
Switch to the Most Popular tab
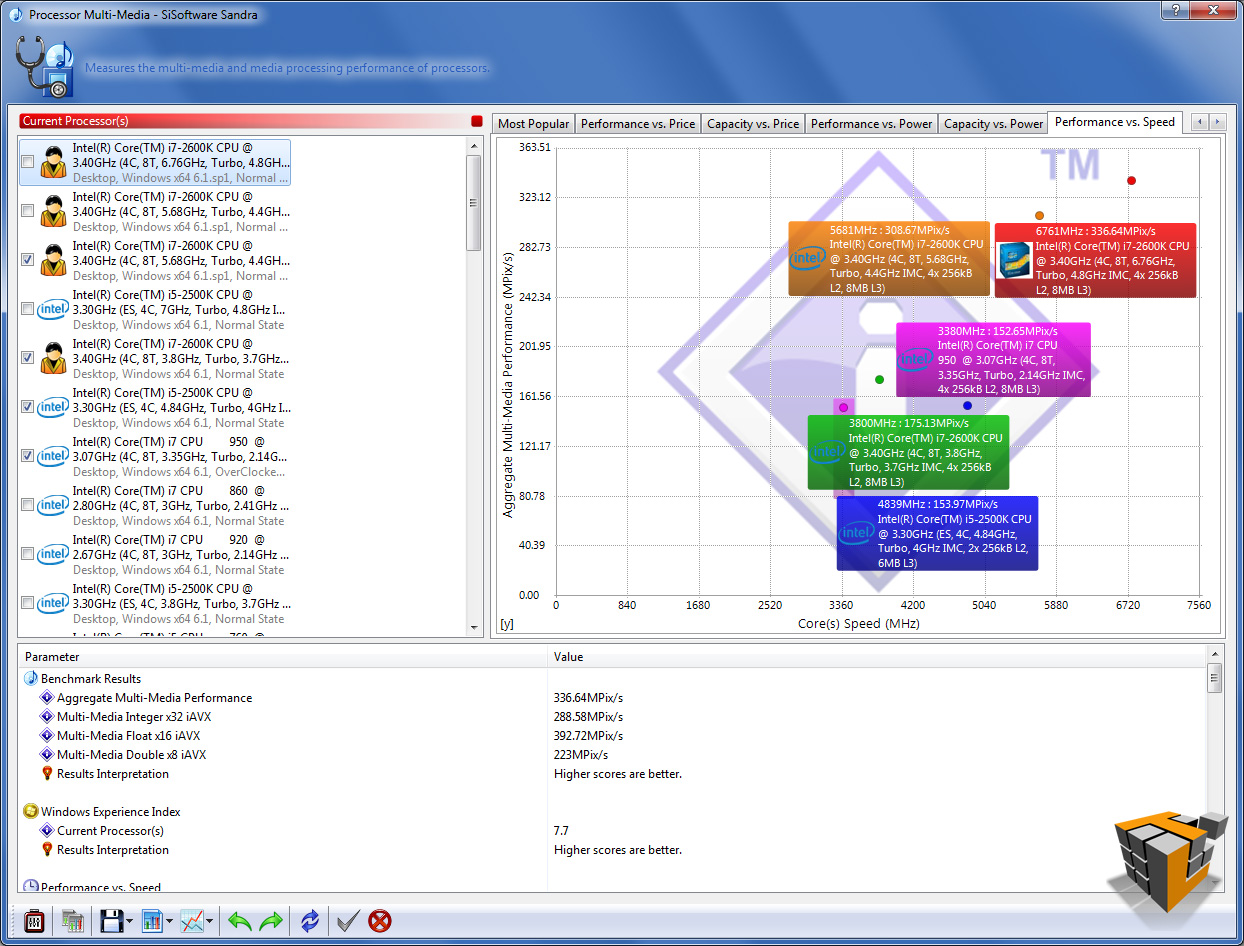[x=533, y=124]
